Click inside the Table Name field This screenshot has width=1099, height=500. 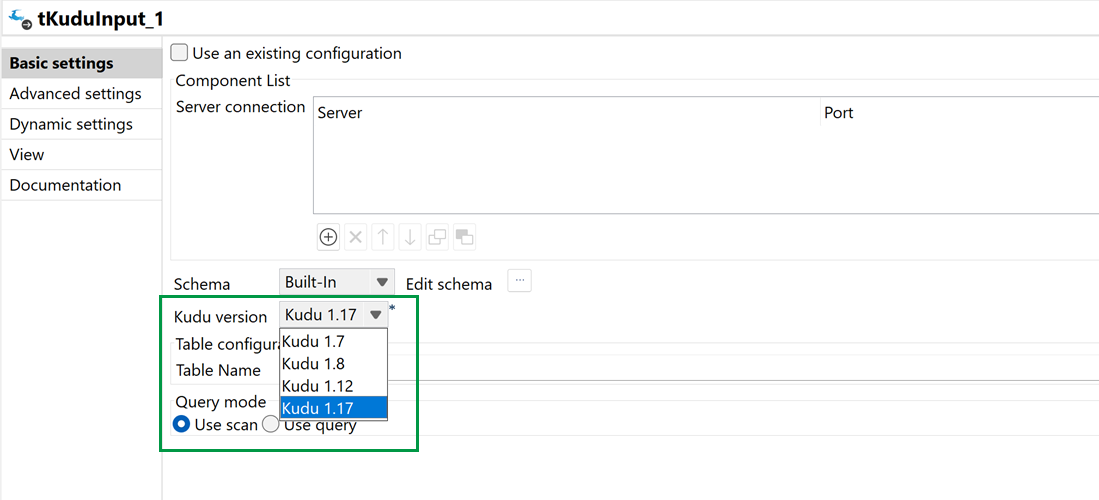[x=743, y=368]
